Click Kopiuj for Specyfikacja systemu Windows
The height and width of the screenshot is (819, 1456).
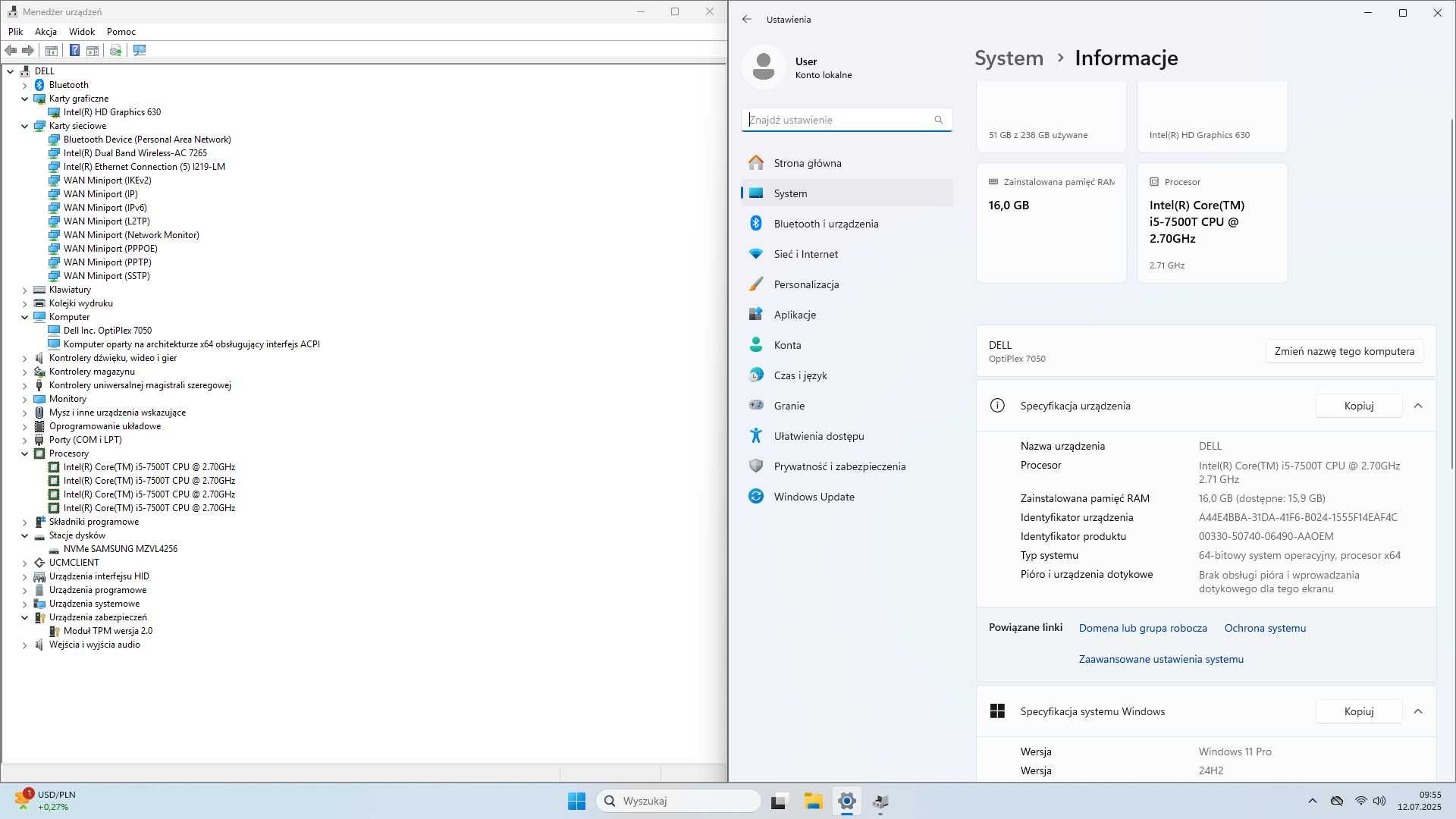pos(1358,711)
